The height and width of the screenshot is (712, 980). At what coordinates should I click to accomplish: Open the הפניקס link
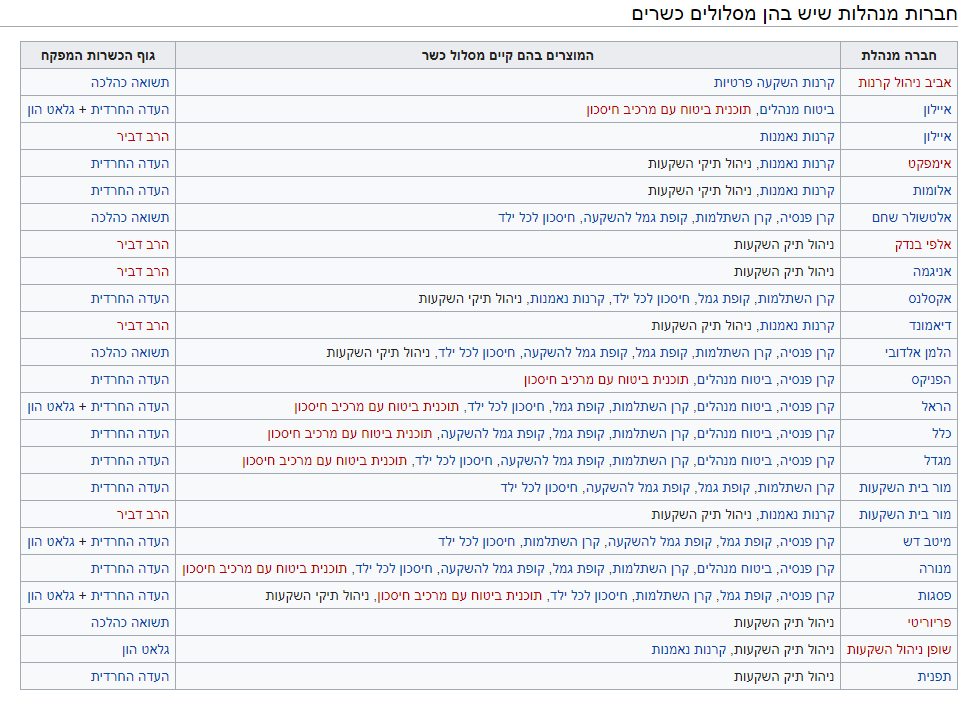pos(931,379)
